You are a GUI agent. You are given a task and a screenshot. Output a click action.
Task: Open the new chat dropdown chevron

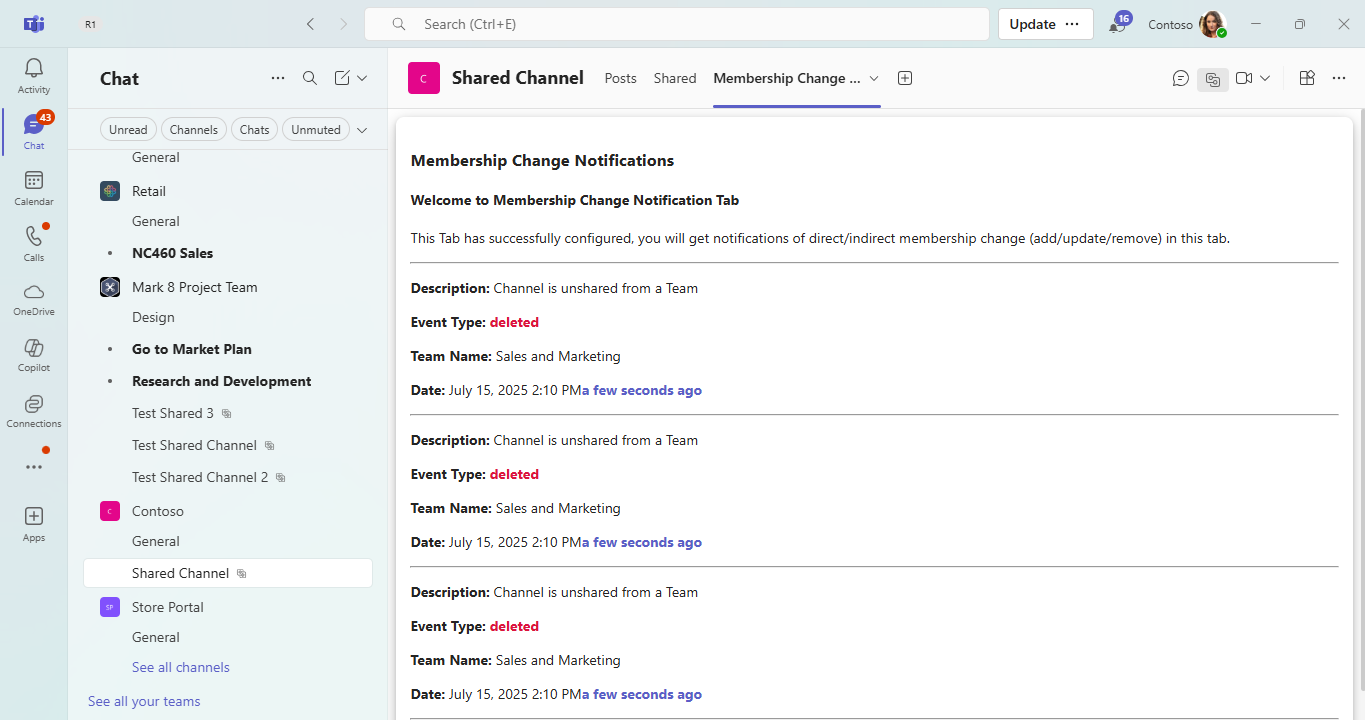pyautogui.click(x=362, y=78)
